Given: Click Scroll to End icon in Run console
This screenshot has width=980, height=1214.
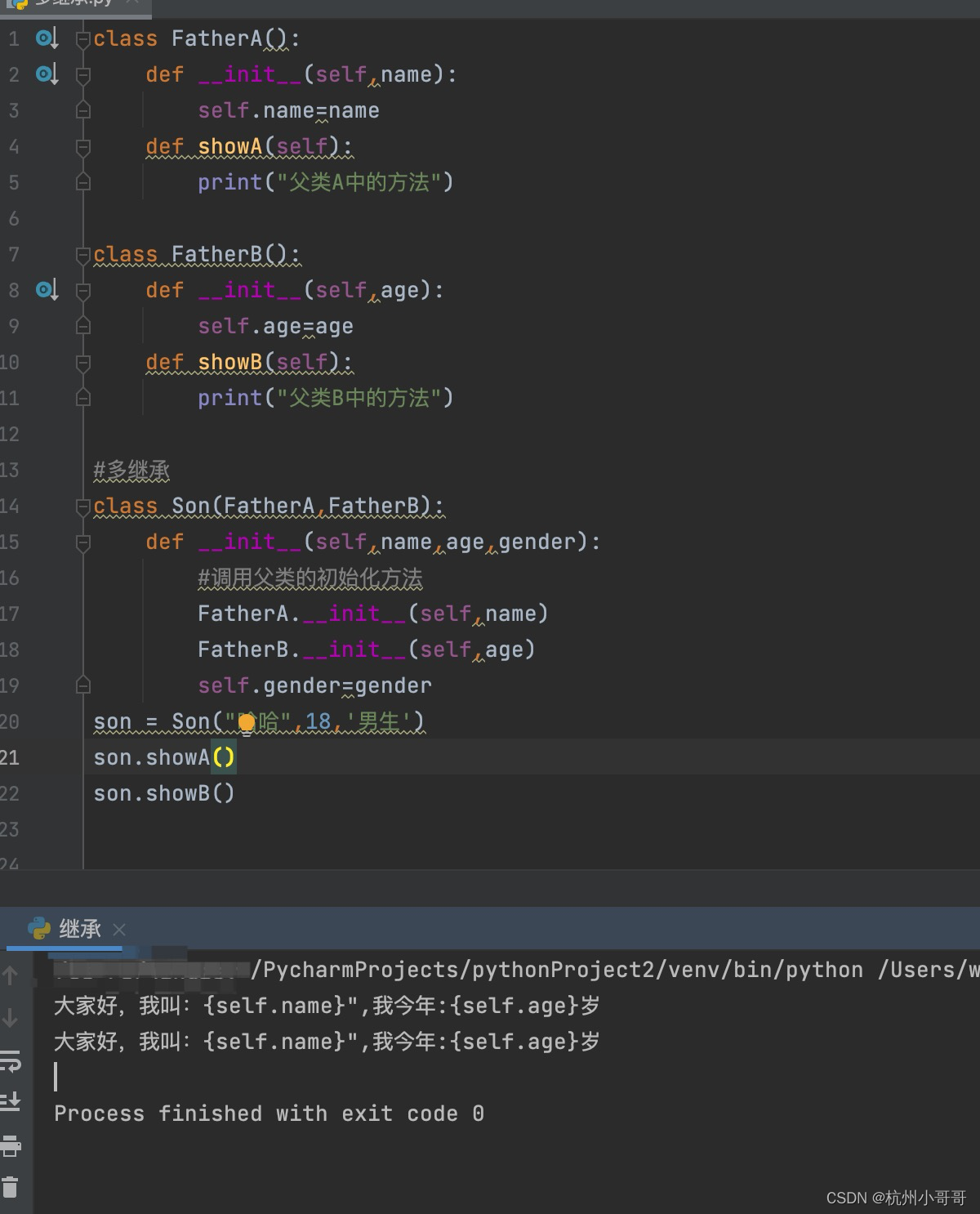Looking at the screenshot, I should click(11, 1100).
